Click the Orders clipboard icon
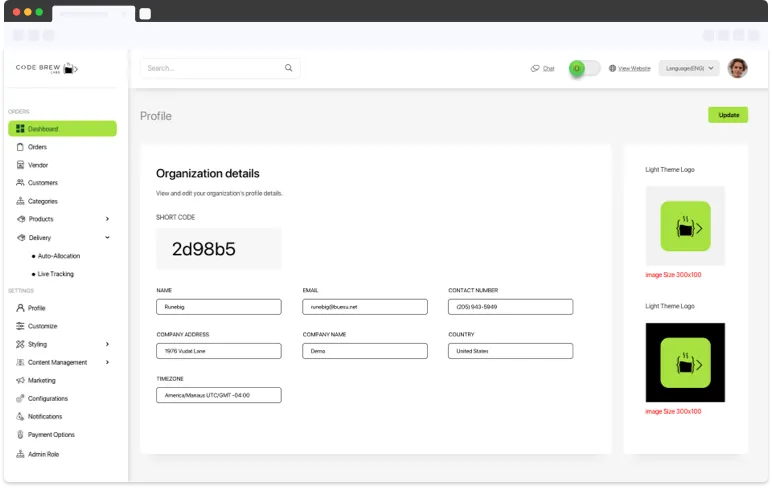772x488 pixels. click(20, 147)
